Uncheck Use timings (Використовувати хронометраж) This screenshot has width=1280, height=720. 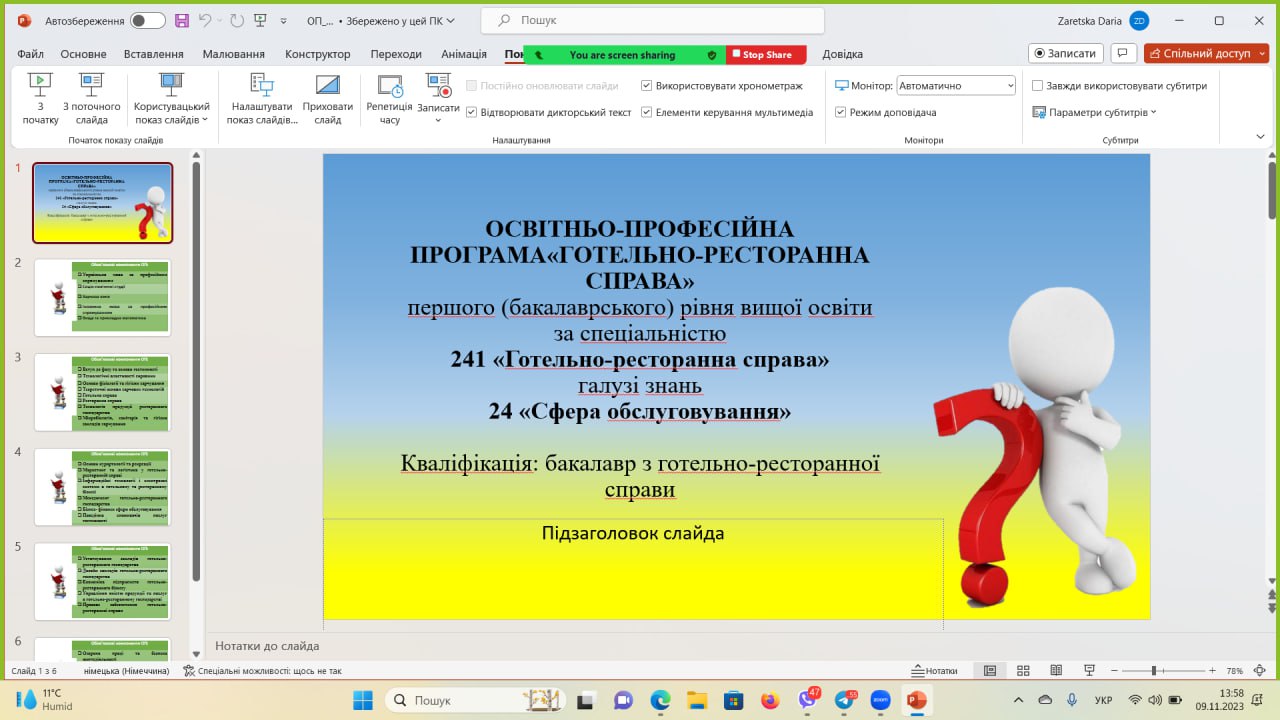(x=646, y=86)
